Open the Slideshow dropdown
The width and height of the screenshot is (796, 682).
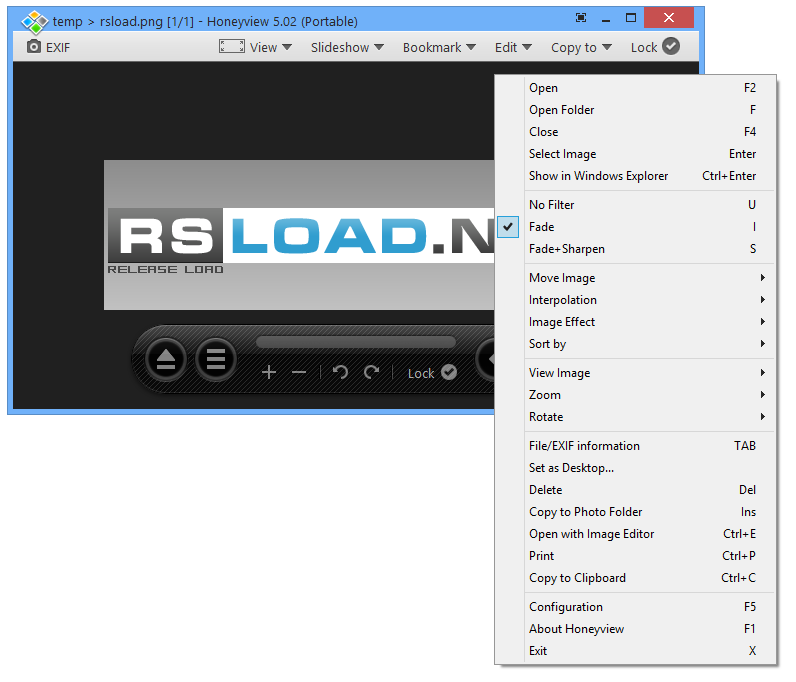[x=347, y=47]
